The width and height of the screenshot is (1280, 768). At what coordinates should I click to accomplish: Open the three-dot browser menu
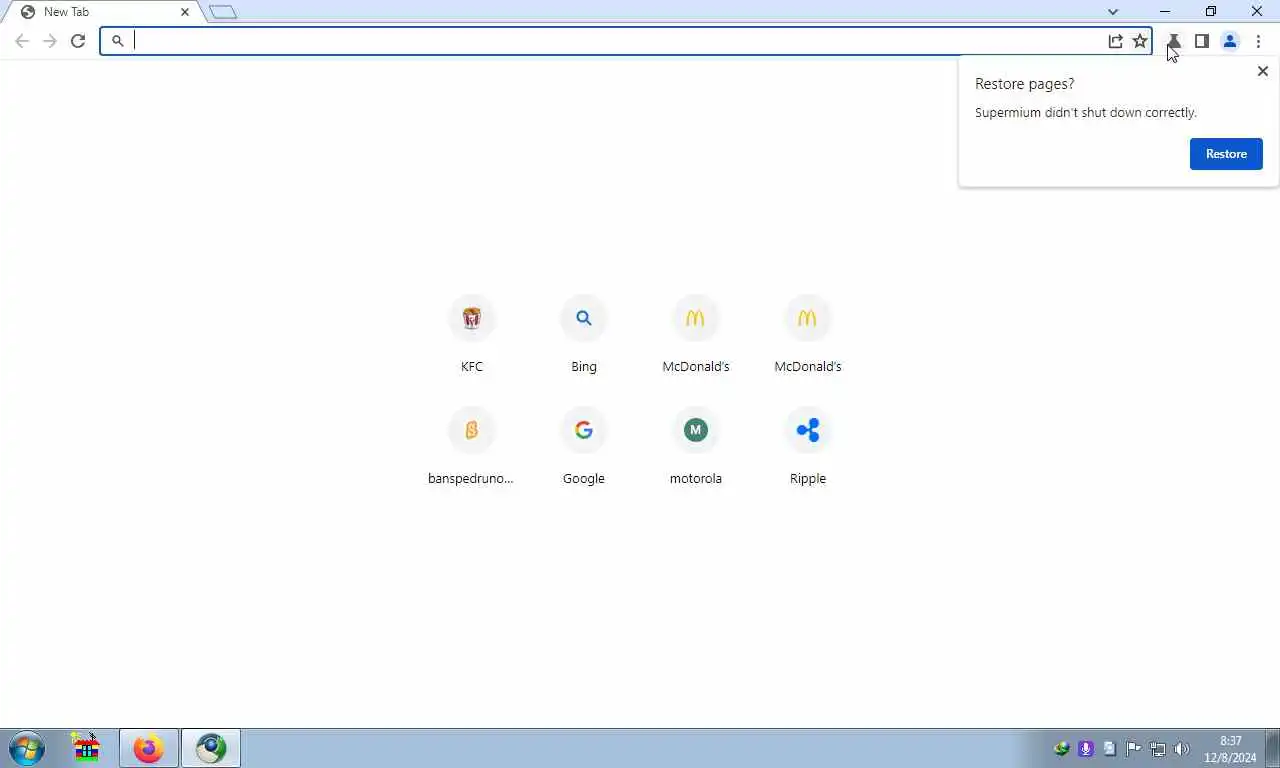(1258, 41)
